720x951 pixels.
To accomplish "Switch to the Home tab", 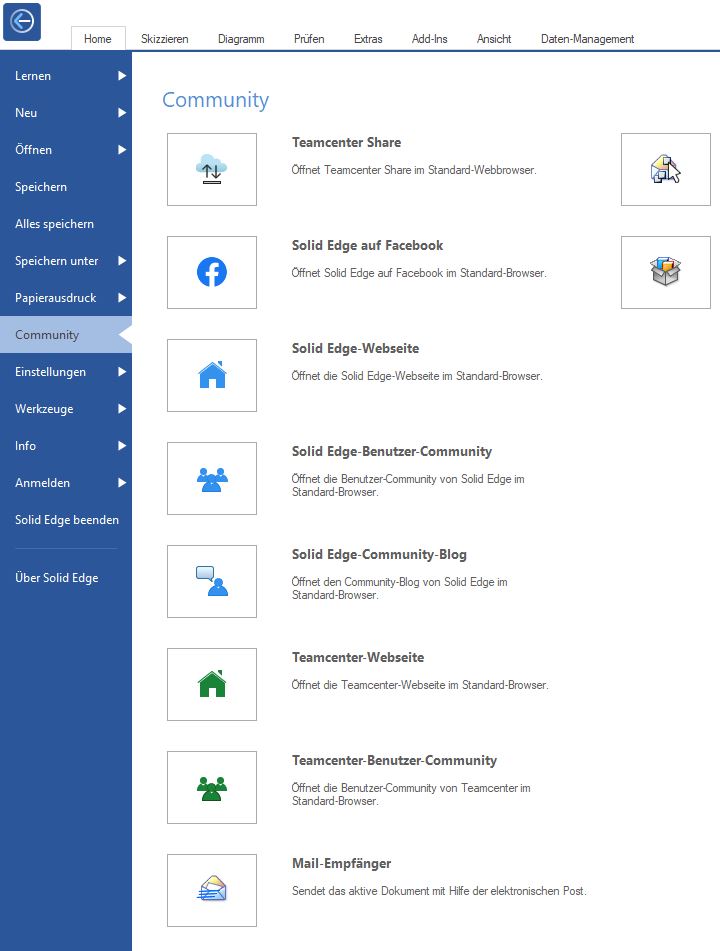I will (x=98, y=39).
